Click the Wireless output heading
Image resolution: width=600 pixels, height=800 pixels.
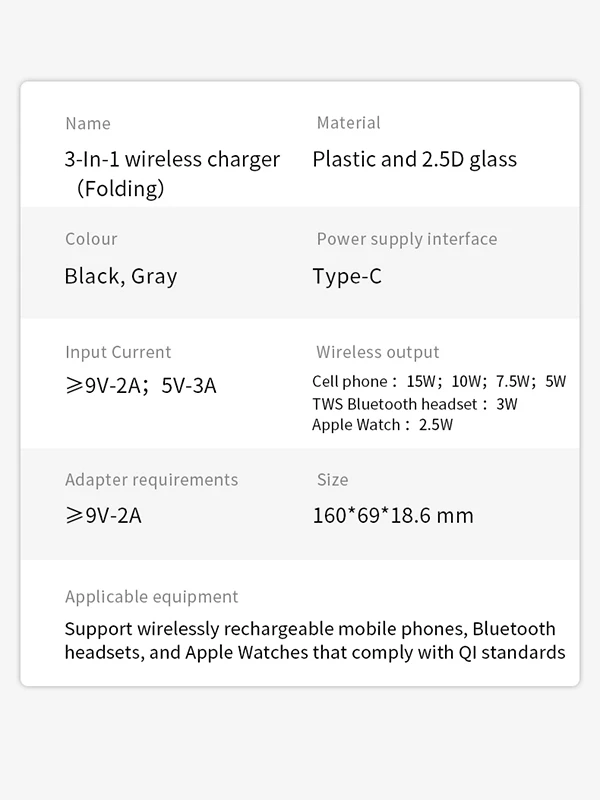[377, 352]
